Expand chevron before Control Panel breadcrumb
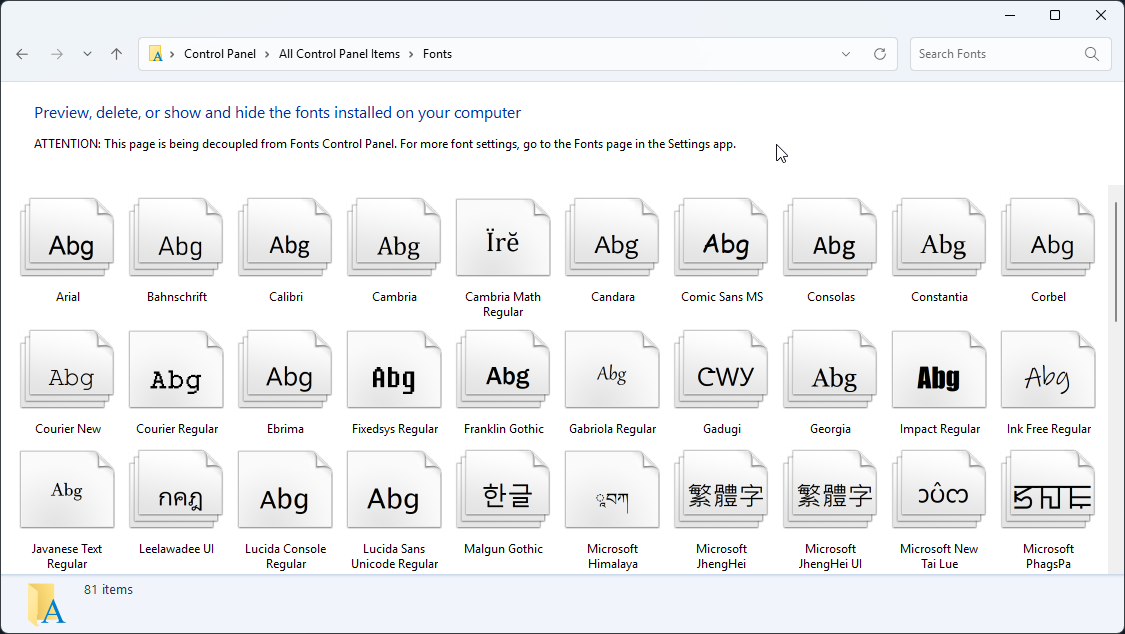Screen dimensions: 1125x634 172,54
